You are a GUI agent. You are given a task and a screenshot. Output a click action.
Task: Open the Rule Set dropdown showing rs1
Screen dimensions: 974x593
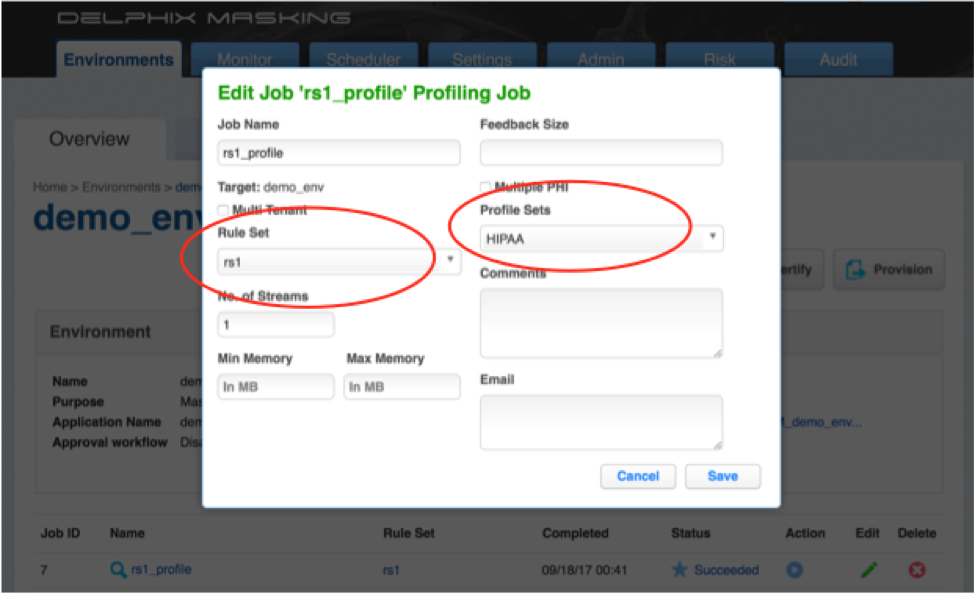(x=339, y=261)
